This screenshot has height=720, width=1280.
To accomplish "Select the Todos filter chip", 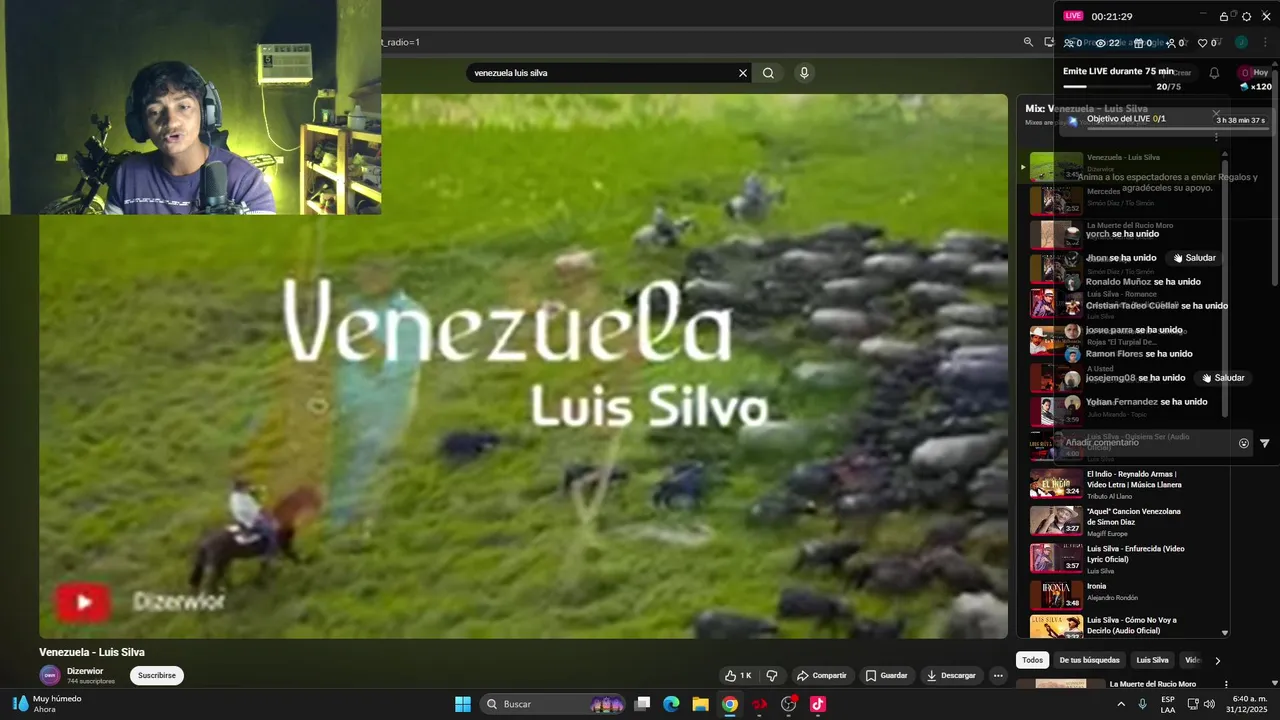I will [1033, 660].
